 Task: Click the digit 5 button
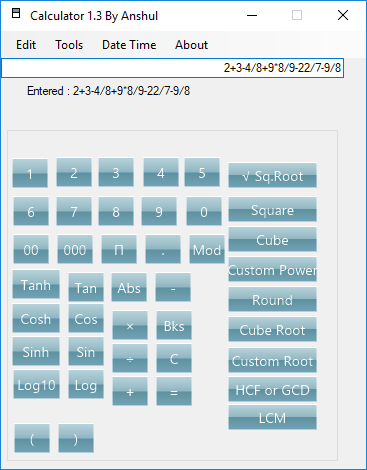click(202, 172)
